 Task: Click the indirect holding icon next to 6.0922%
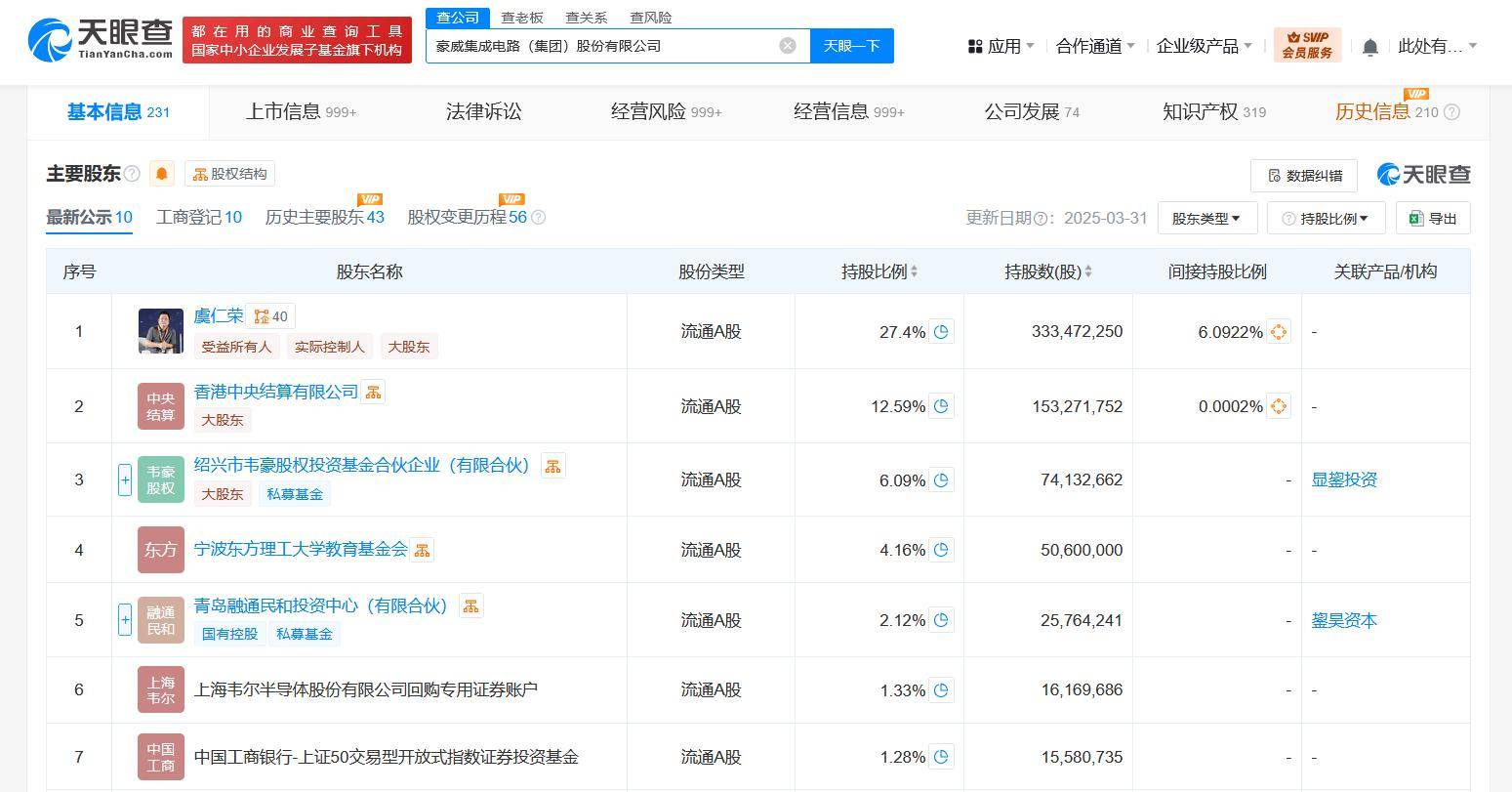point(1278,331)
